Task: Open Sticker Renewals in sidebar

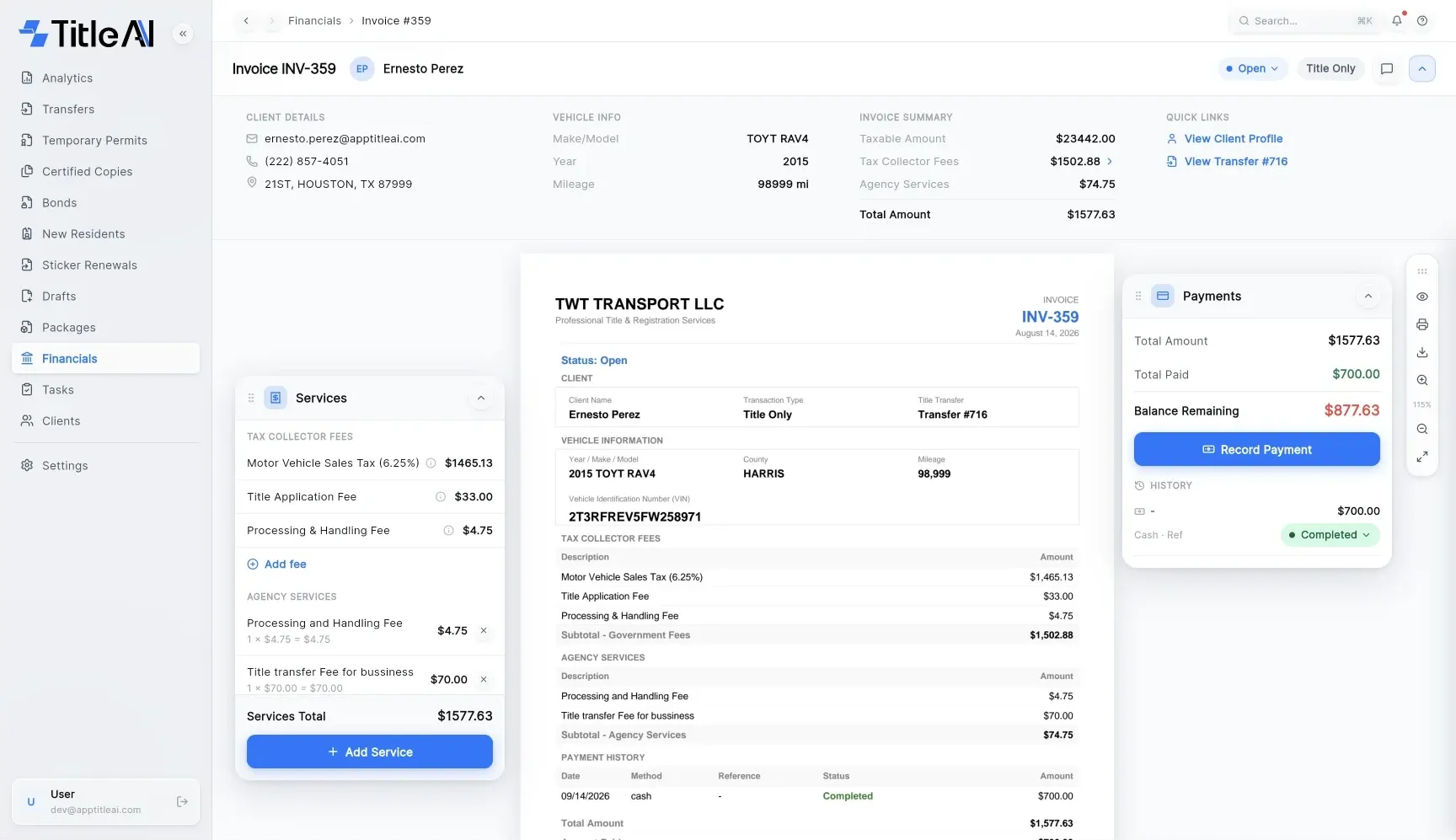Action: pyautogui.click(x=105, y=265)
